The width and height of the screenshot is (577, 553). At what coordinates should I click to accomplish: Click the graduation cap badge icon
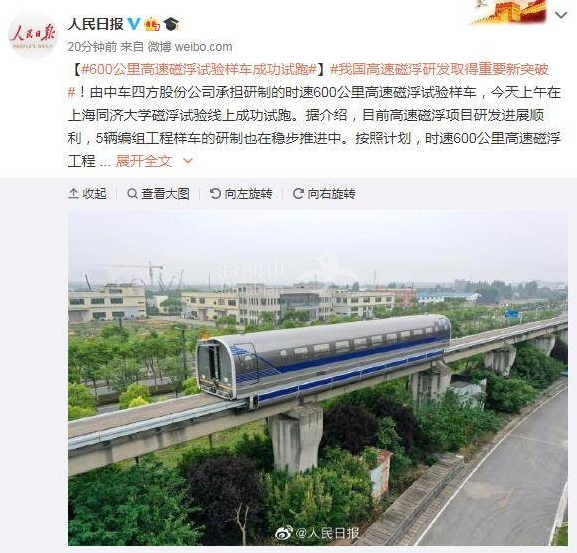point(171,24)
